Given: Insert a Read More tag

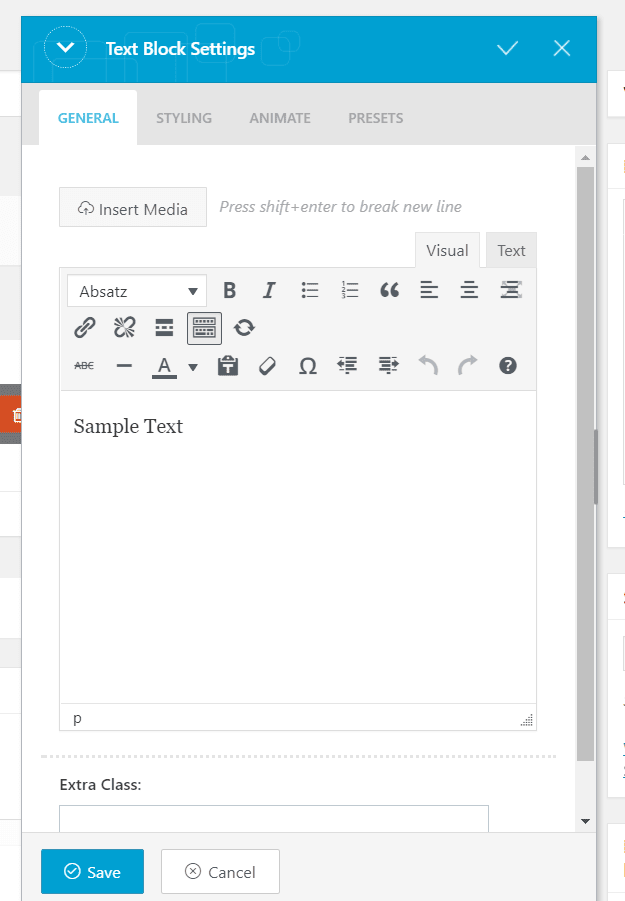Looking at the screenshot, I should point(164,328).
